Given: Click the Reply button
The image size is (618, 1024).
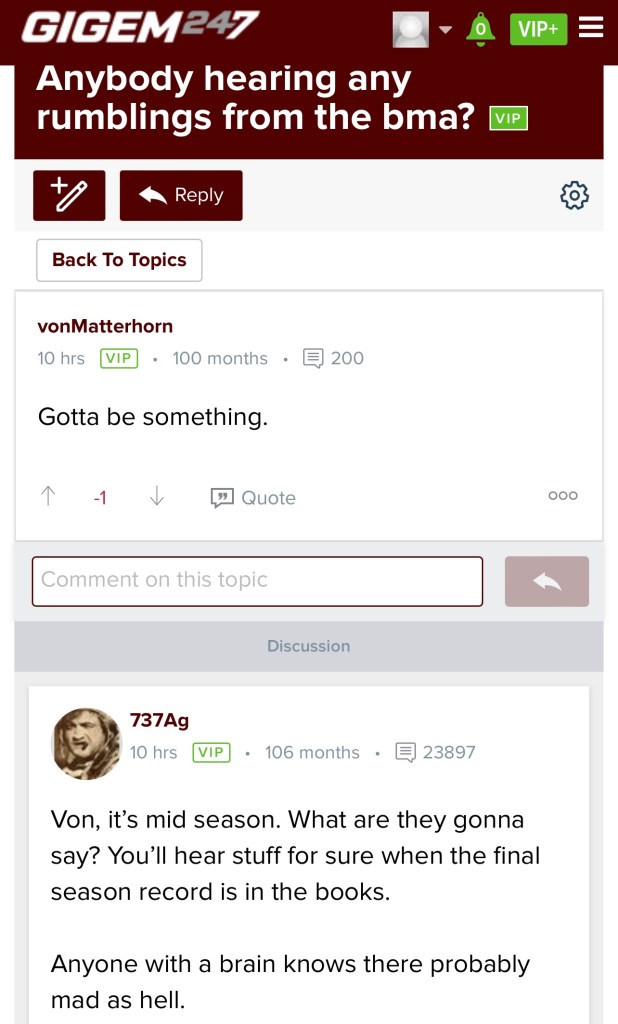Looking at the screenshot, I should coord(181,195).
